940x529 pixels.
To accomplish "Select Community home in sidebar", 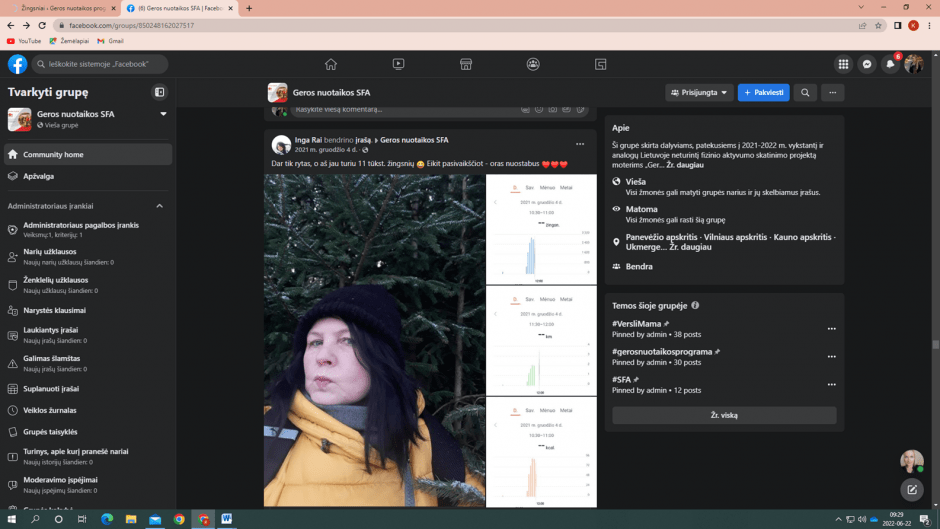I will (x=88, y=155).
